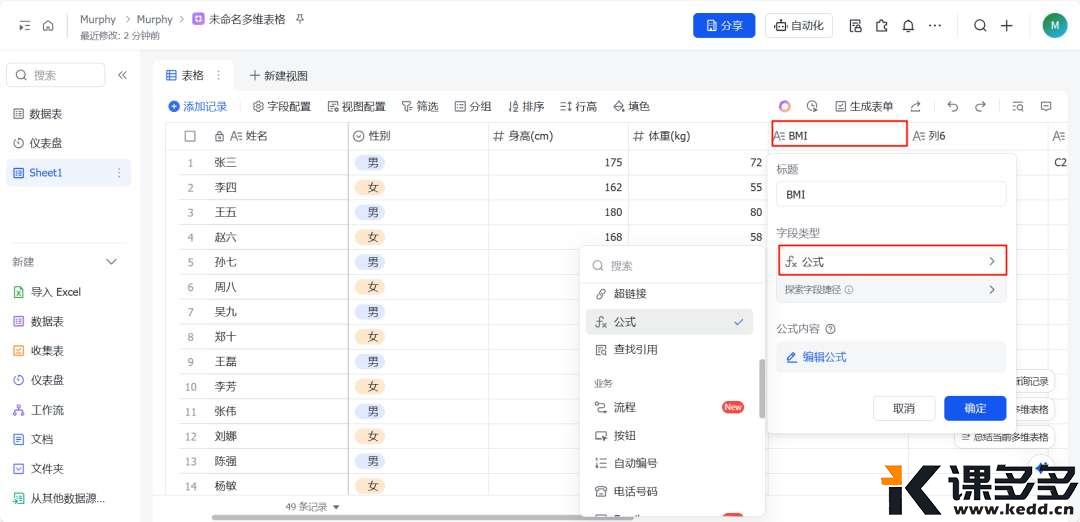Click the field type 搜索 box
Screen dimensions: 1080x522
(672, 266)
